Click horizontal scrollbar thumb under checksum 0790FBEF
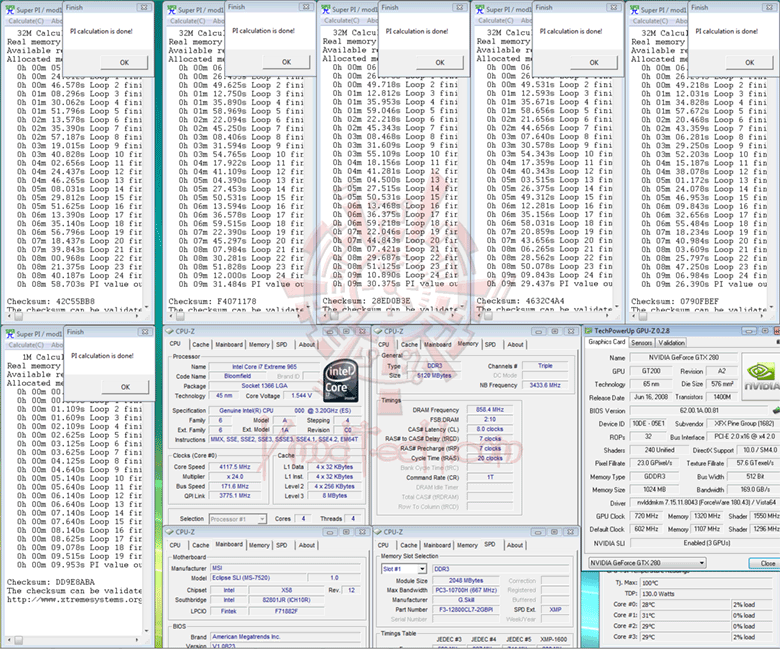Image resolution: width=780 pixels, height=649 pixels. 643,316
